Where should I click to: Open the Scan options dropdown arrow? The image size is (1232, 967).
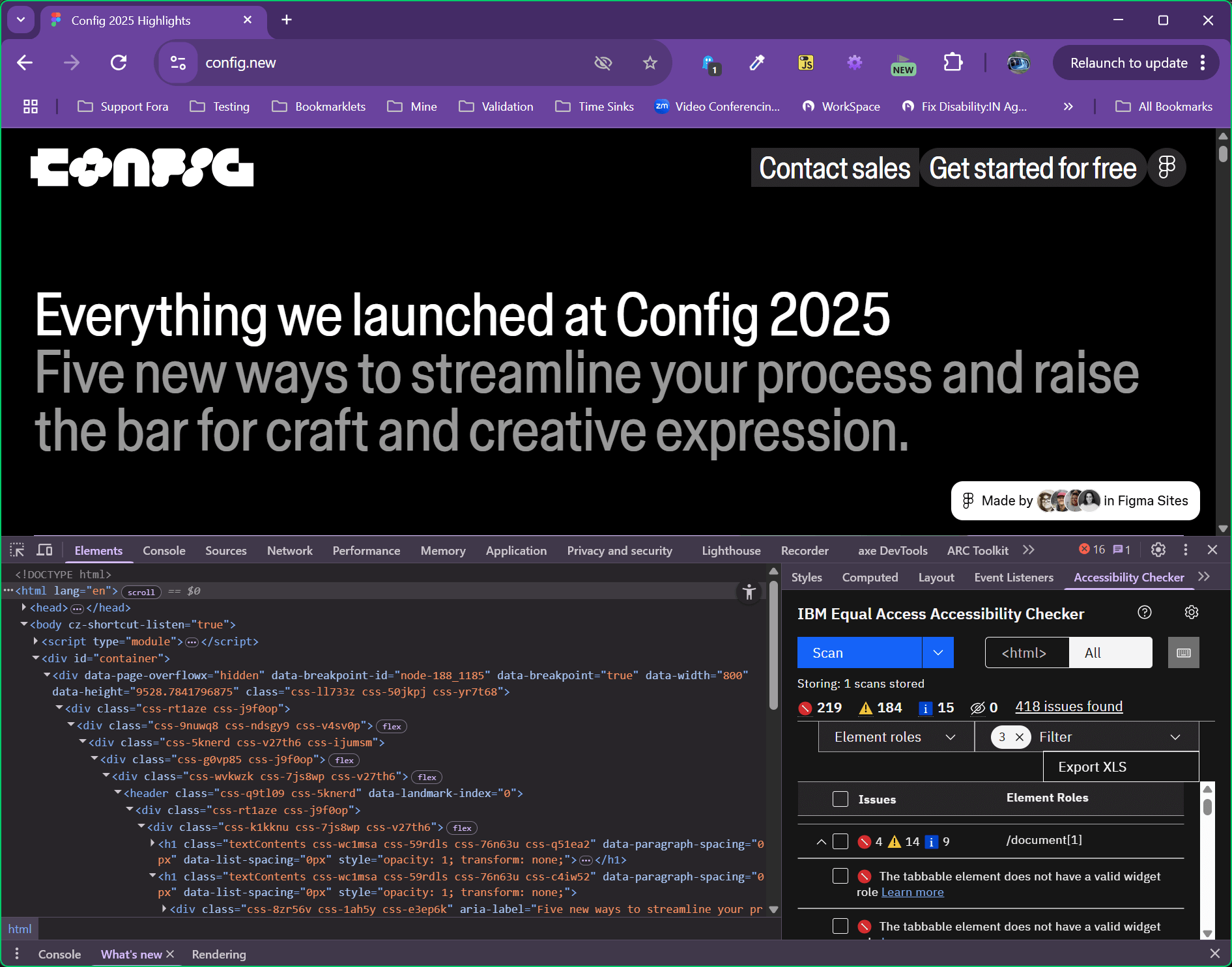pyautogui.click(x=938, y=652)
